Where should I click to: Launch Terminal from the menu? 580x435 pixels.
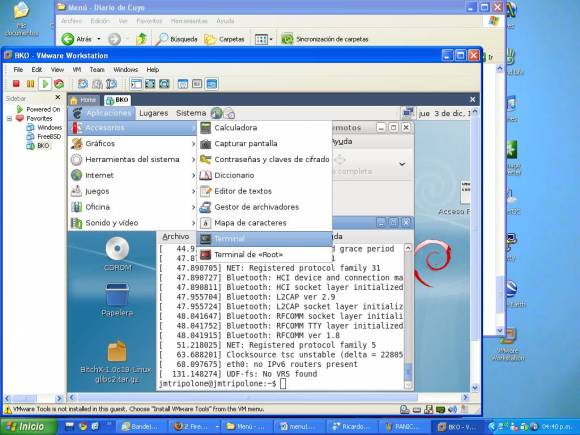coord(264,239)
